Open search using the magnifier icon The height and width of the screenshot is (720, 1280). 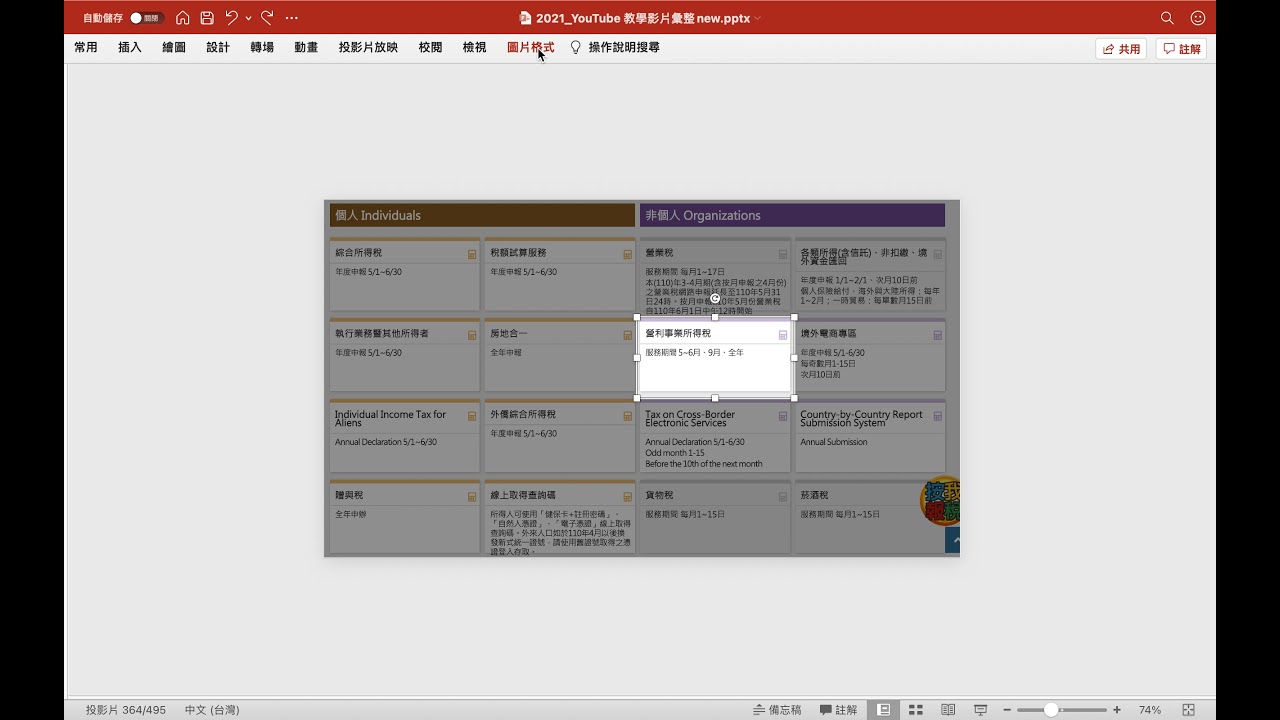click(x=1166, y=17)
